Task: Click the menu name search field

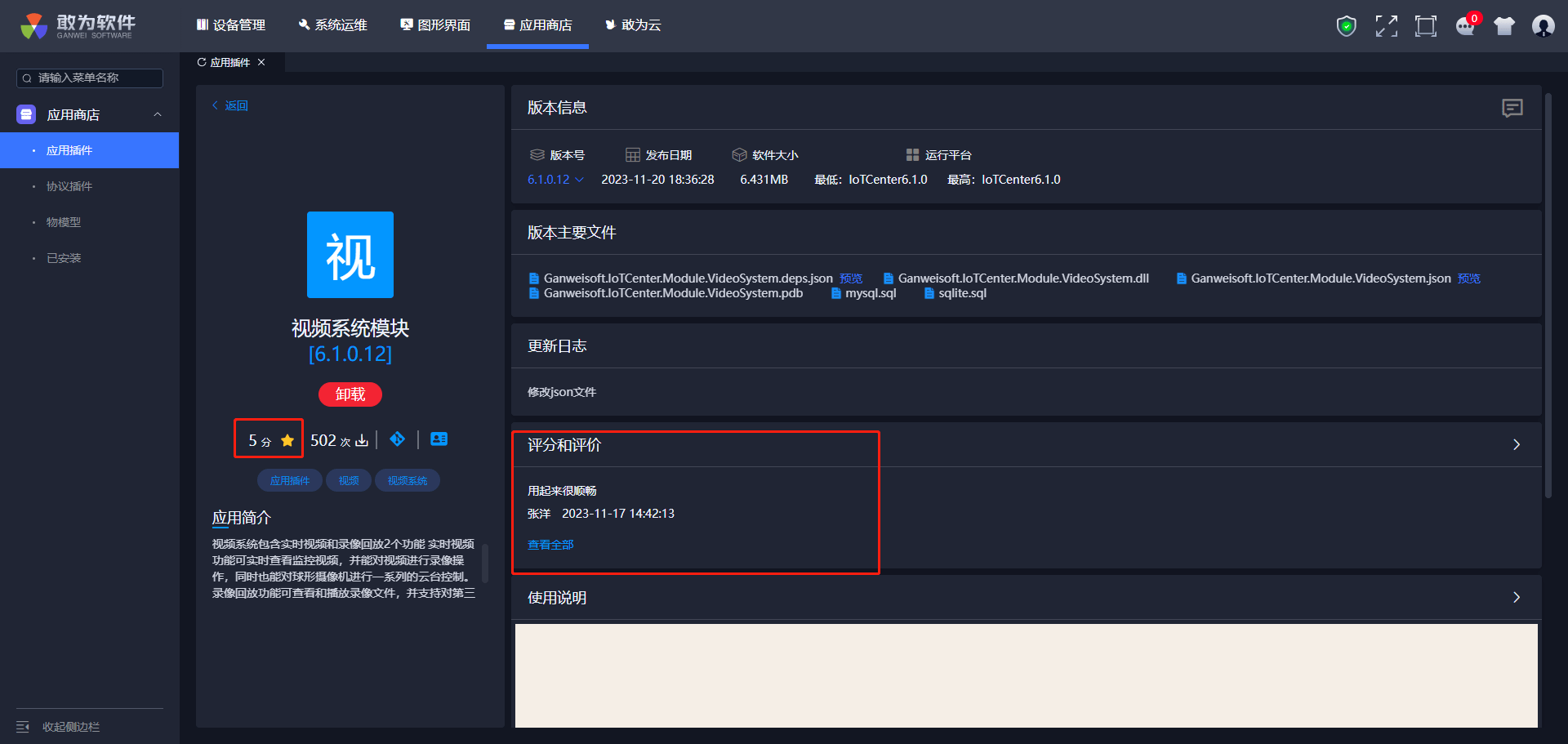Action: (90, 78)
